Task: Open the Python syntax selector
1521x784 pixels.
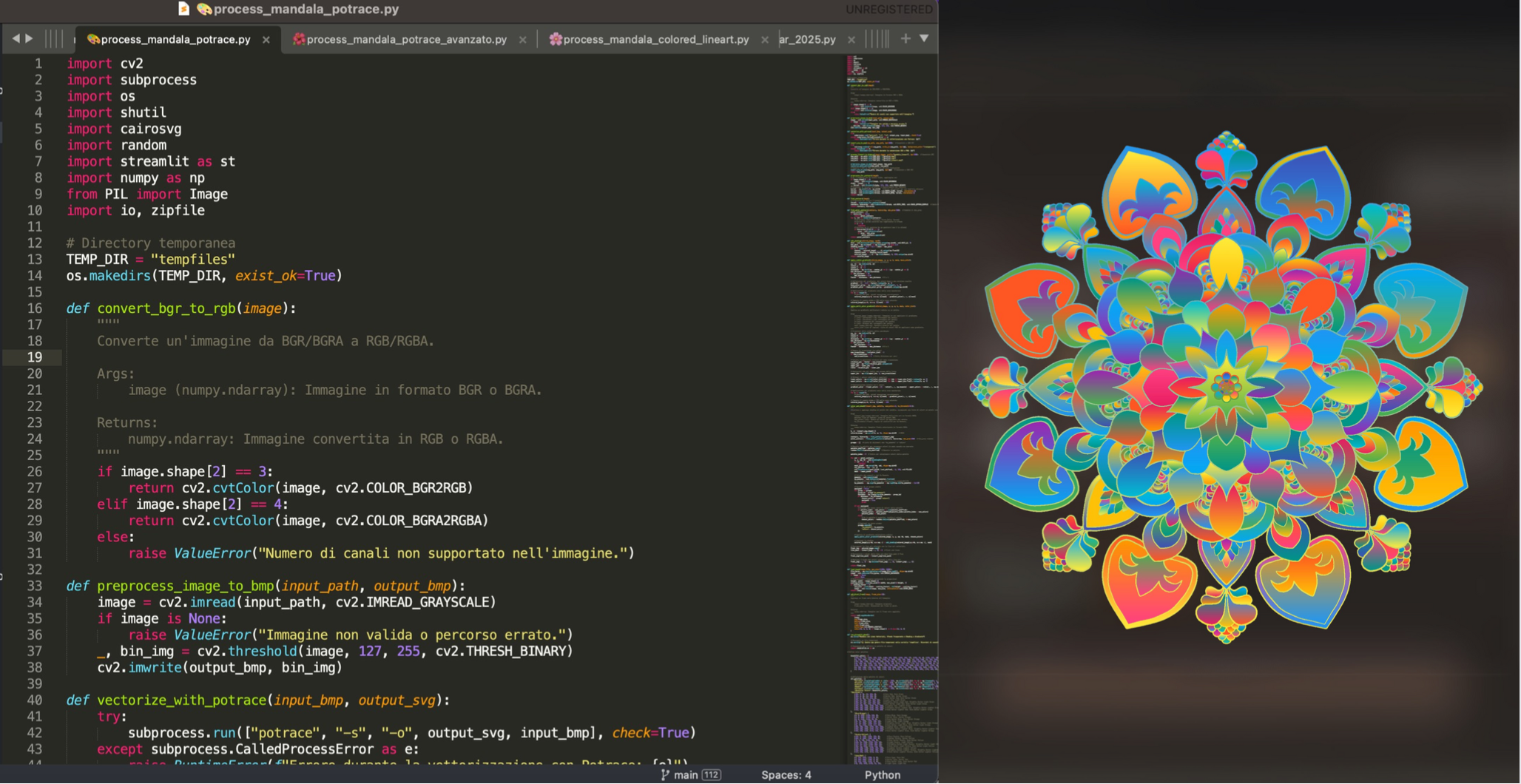Action: point(882,774)
